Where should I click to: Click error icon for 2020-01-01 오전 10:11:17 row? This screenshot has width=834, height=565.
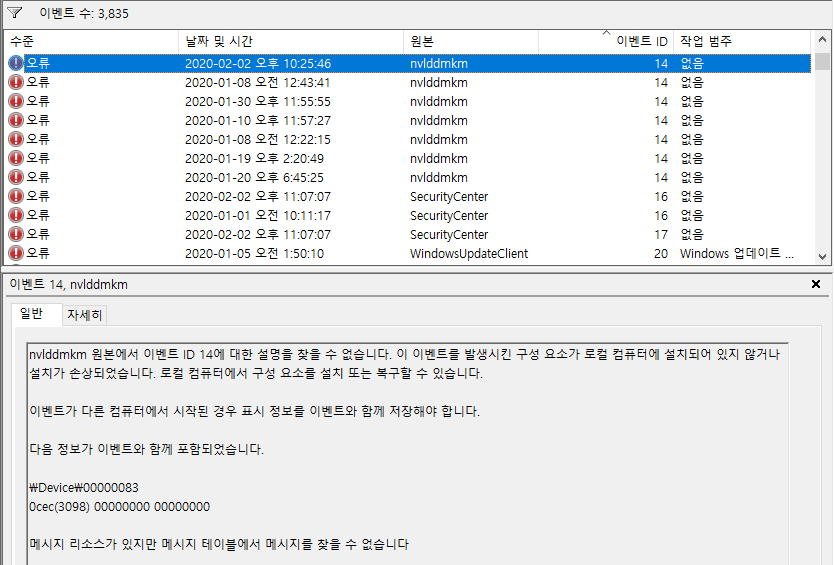pyautogui.click(x=16, y=215)
